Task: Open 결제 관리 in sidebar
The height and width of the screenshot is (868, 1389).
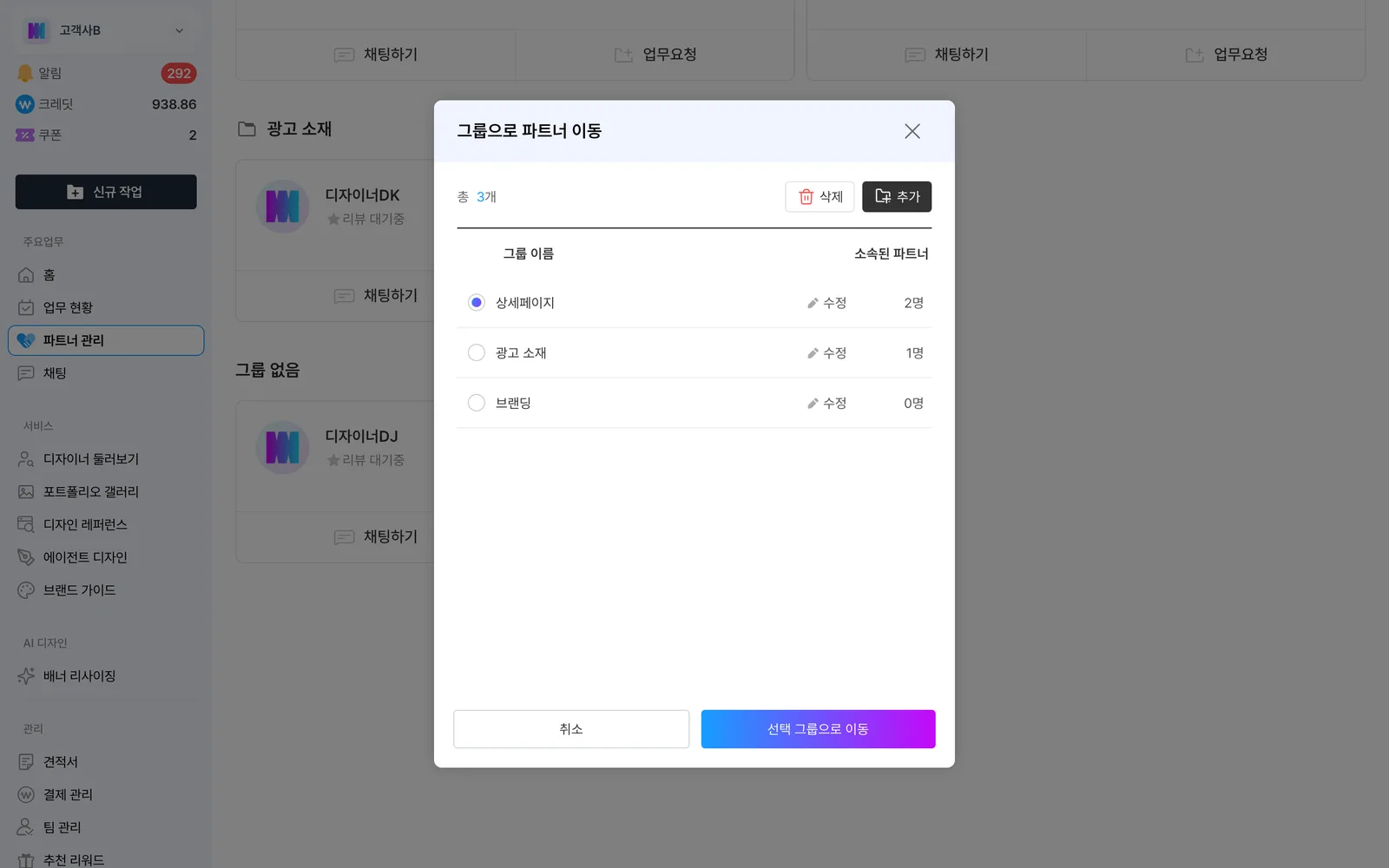Action: [106, 795]
